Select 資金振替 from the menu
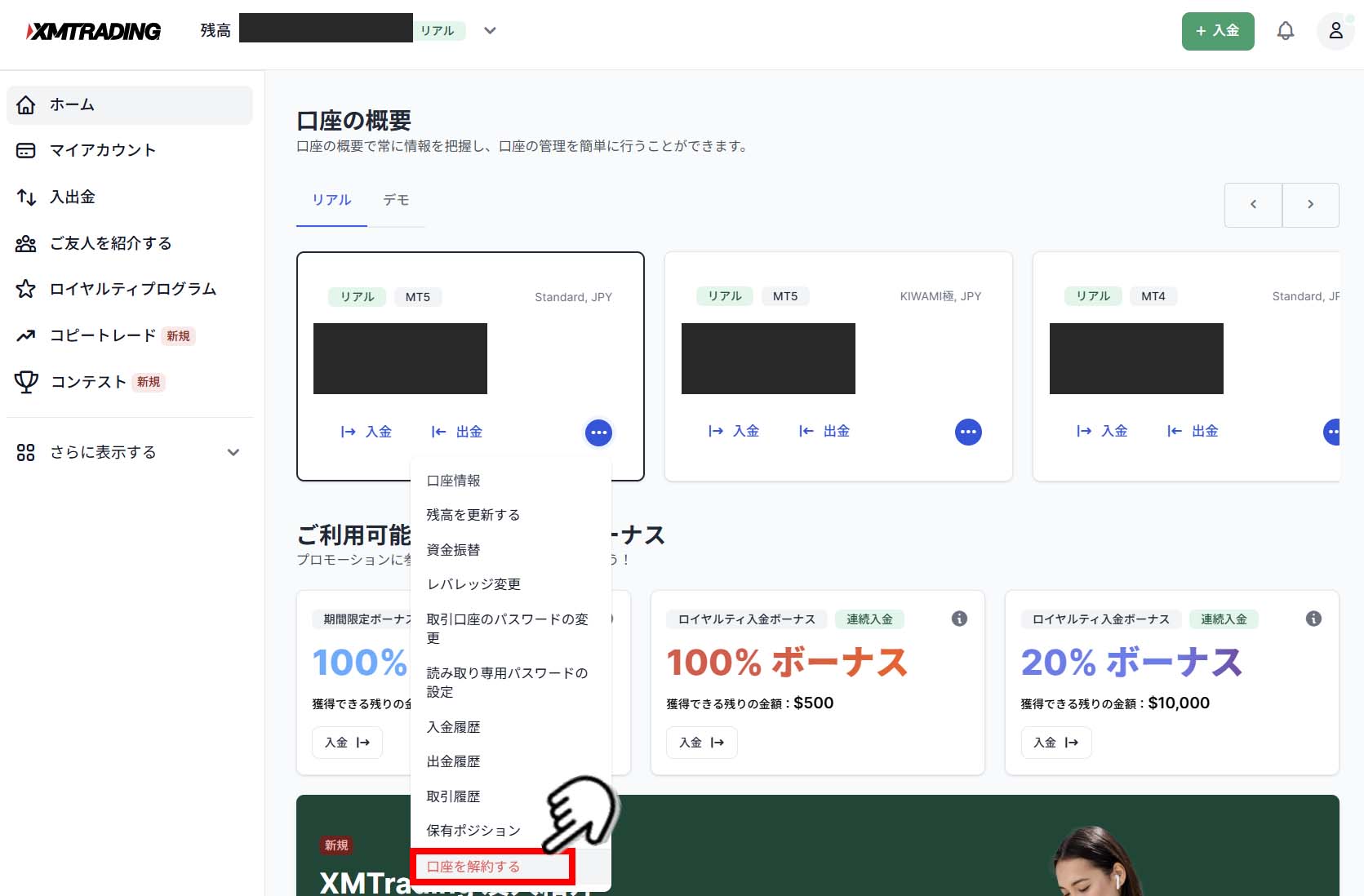 pos(511,550)
